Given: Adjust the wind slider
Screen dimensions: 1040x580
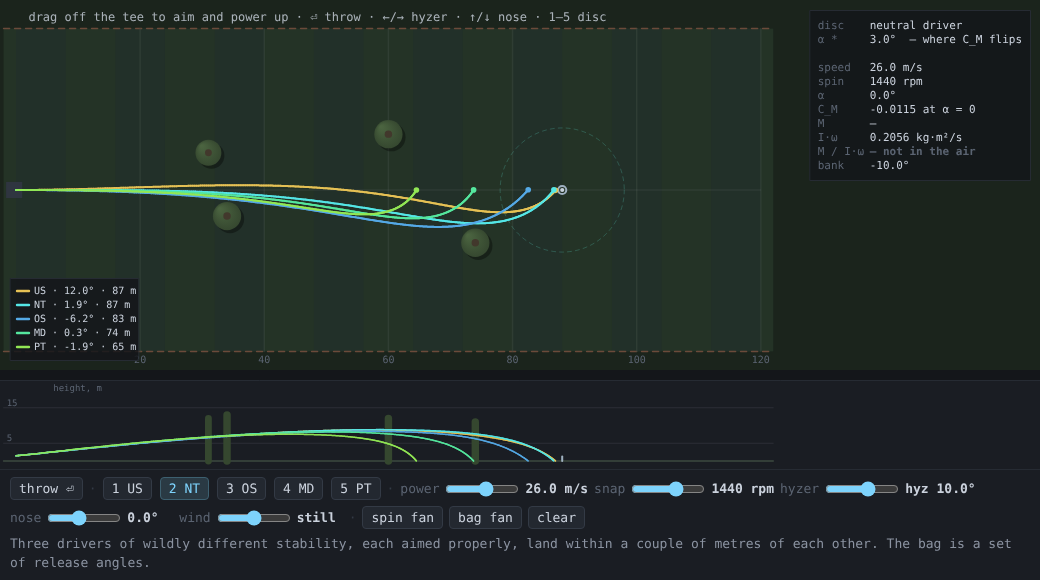Looking at the screenshot, I should (254, 518).
